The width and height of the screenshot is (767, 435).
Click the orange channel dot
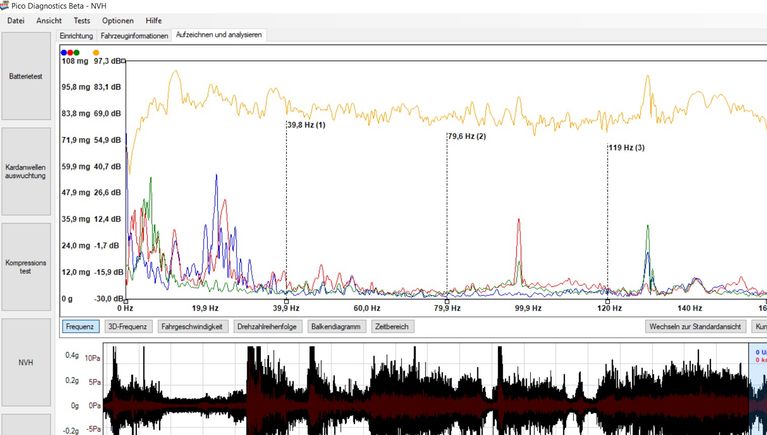pos(96,52)
